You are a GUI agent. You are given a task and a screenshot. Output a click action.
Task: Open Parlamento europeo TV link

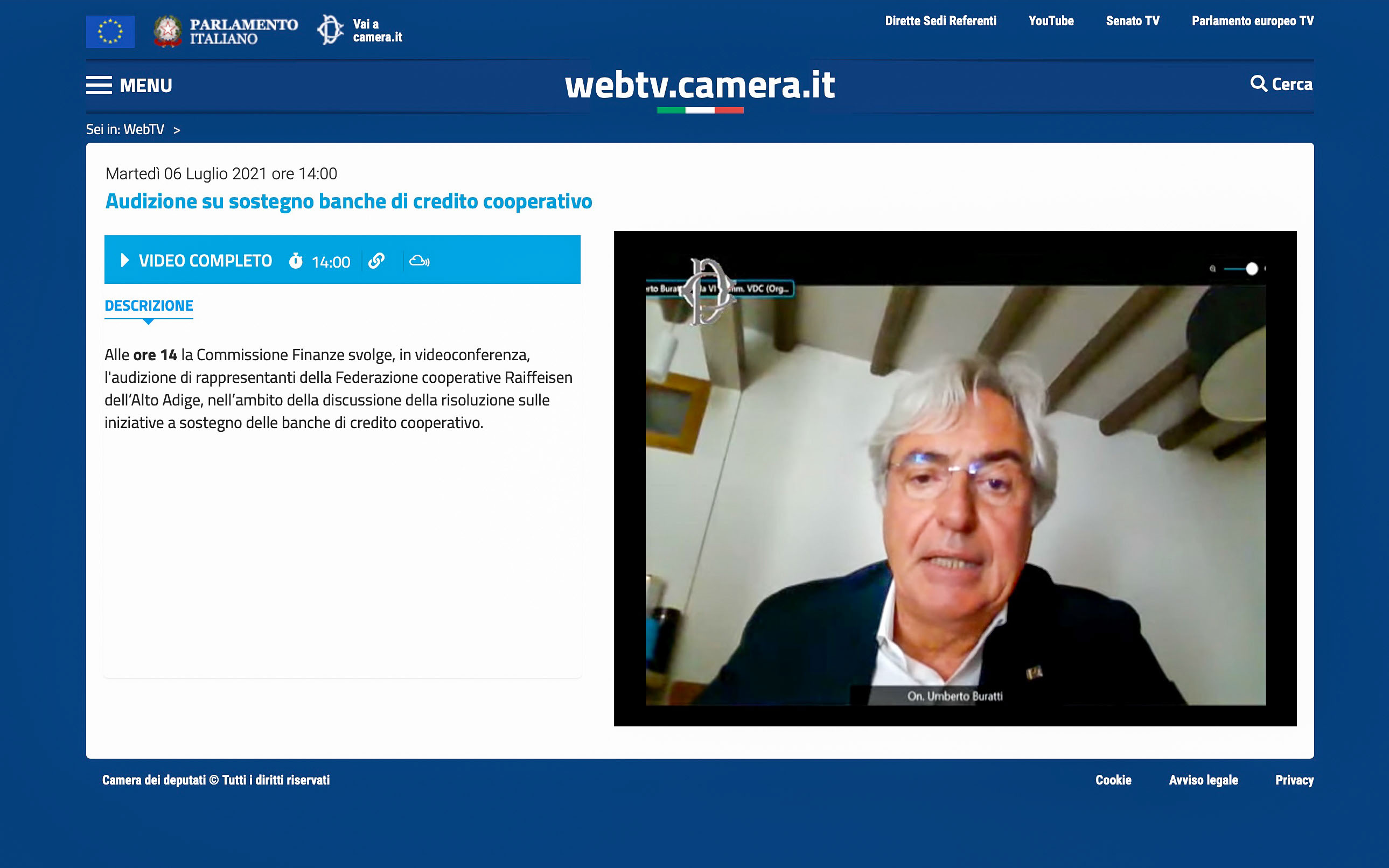[x=1252, y=21]
